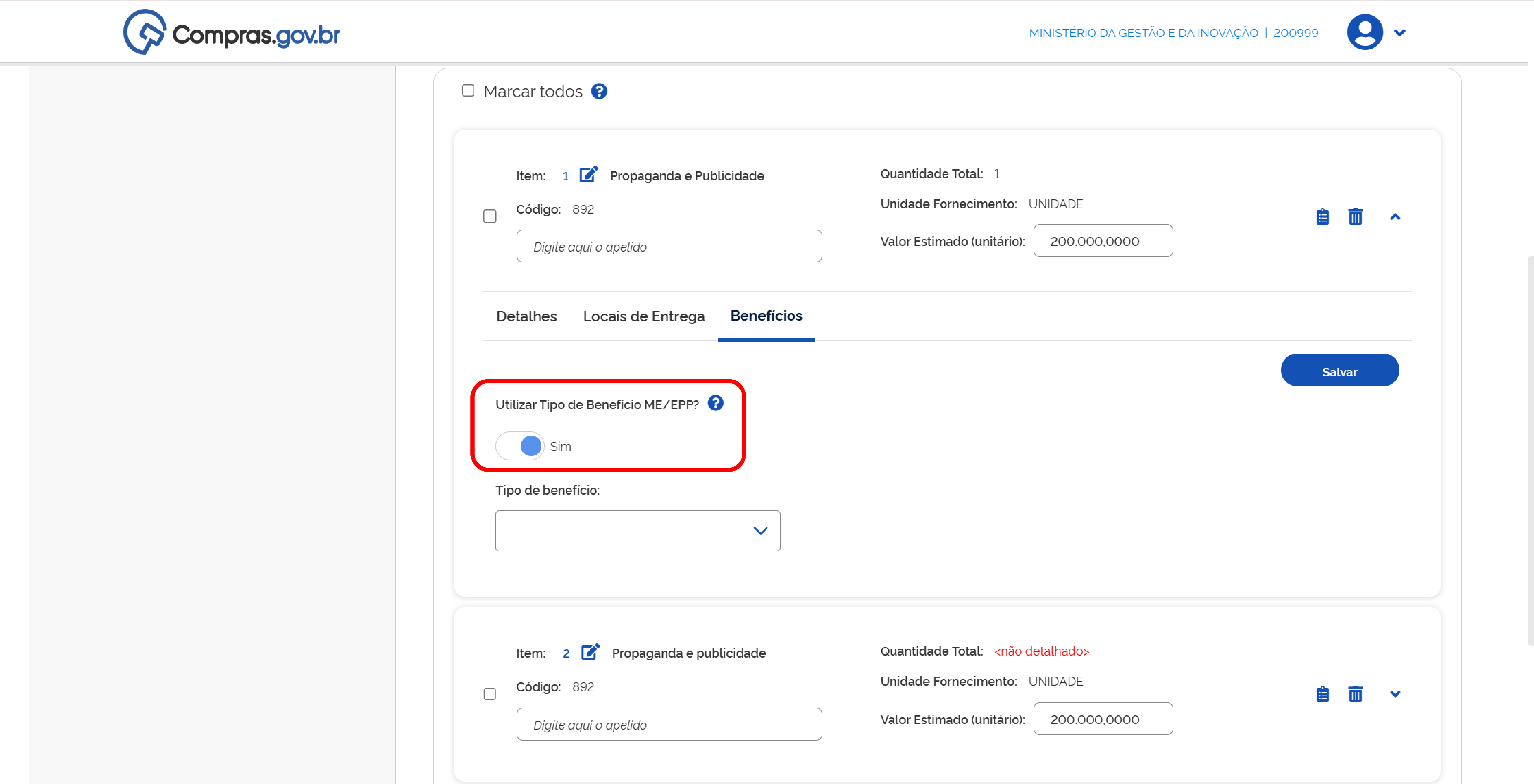Open the clipboard list icon for Item 1
This screenshot has width=1534, height=784.
[x=1322, y=217]
